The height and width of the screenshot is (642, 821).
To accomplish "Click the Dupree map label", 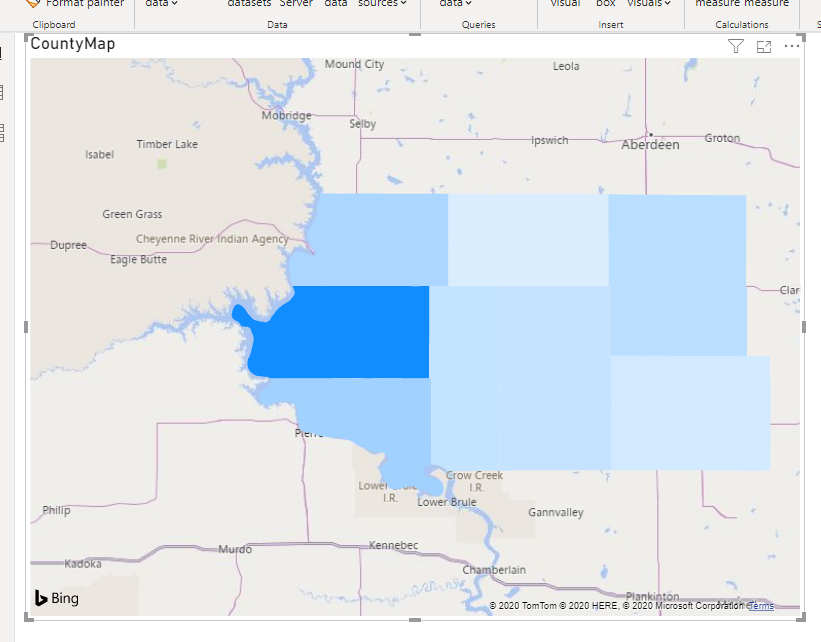I will point(68,246).
